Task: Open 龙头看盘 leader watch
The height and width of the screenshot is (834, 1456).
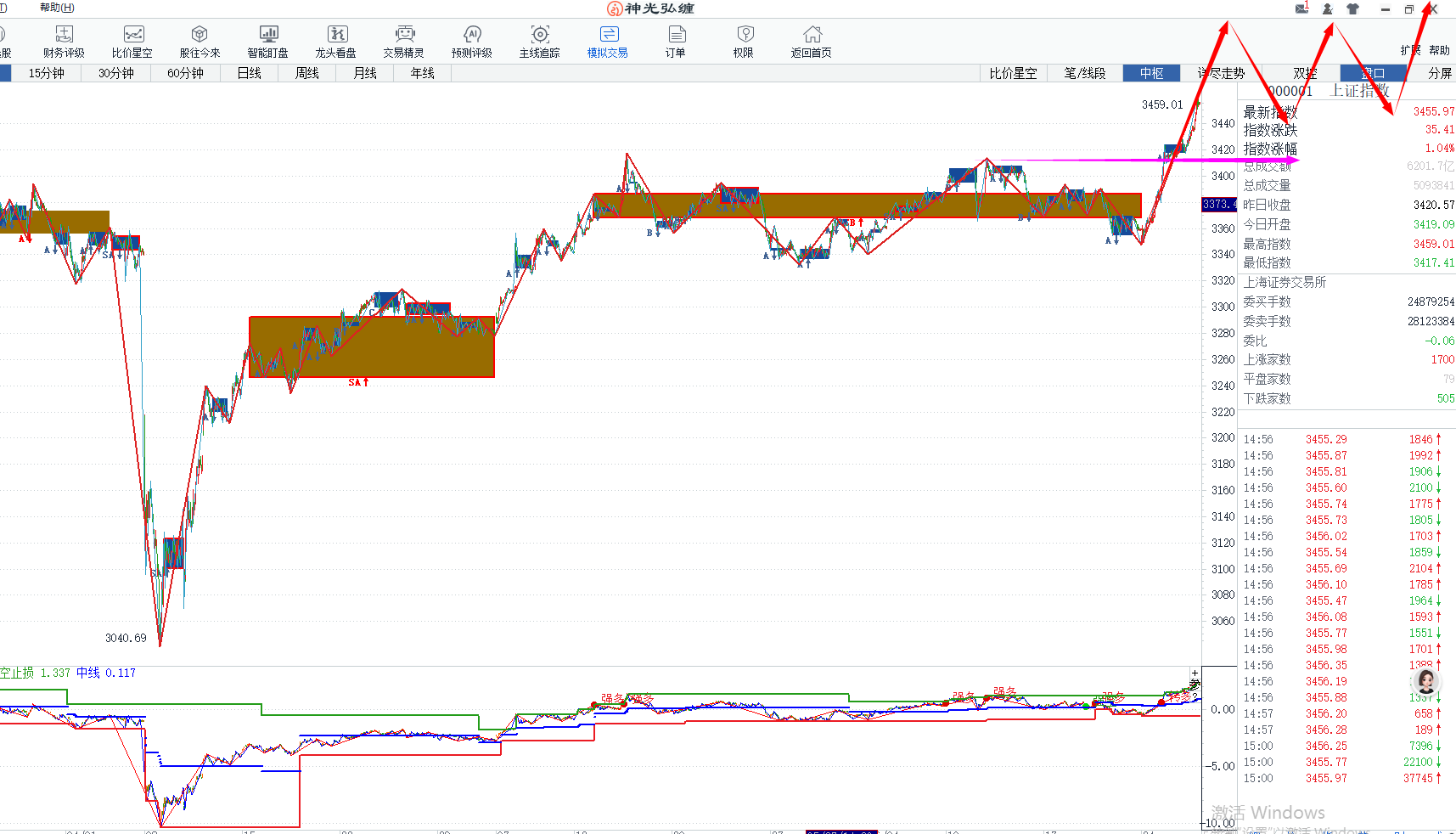Action: (x=335, y=41)
